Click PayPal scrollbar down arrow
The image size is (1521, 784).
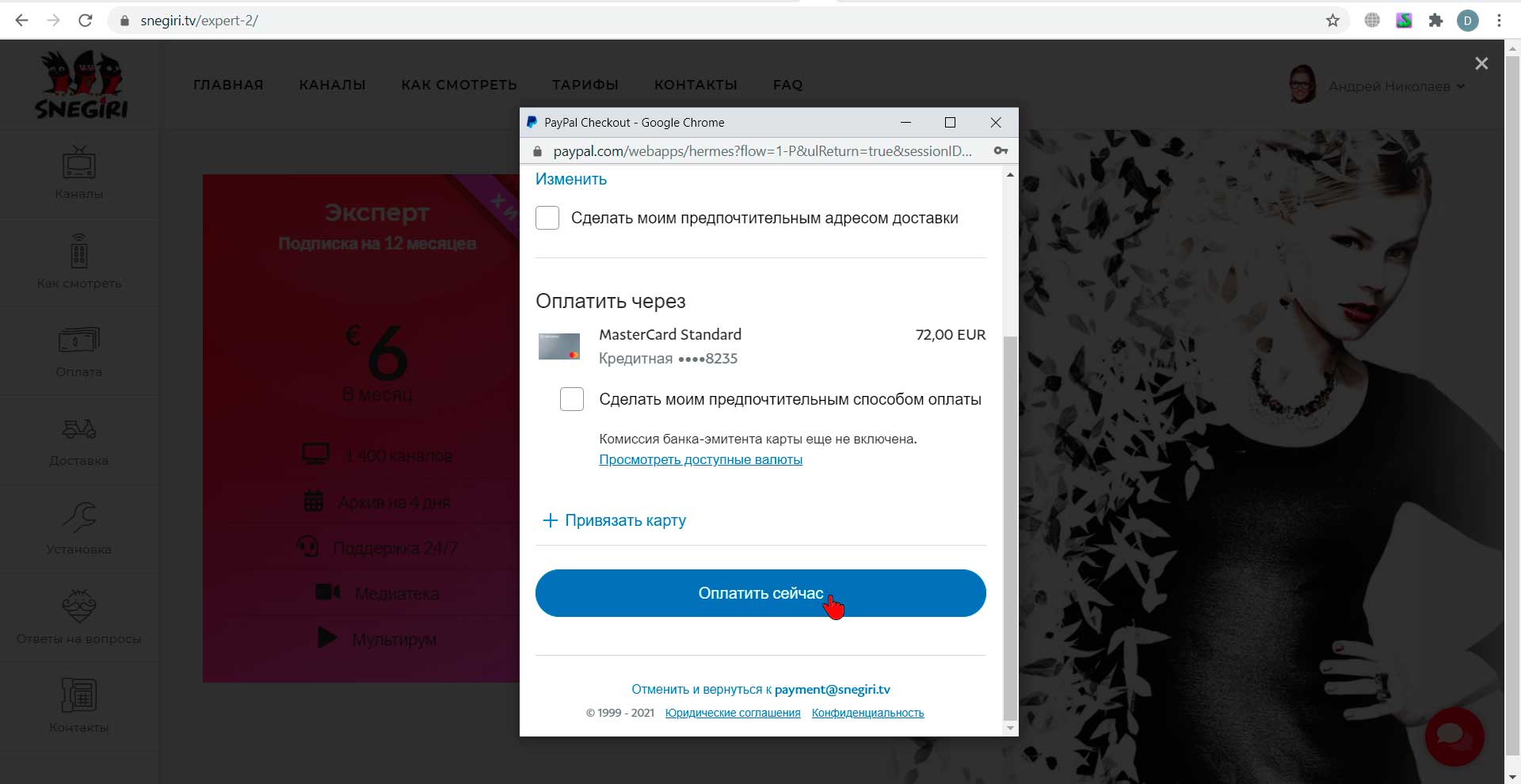coord(1009,729)
